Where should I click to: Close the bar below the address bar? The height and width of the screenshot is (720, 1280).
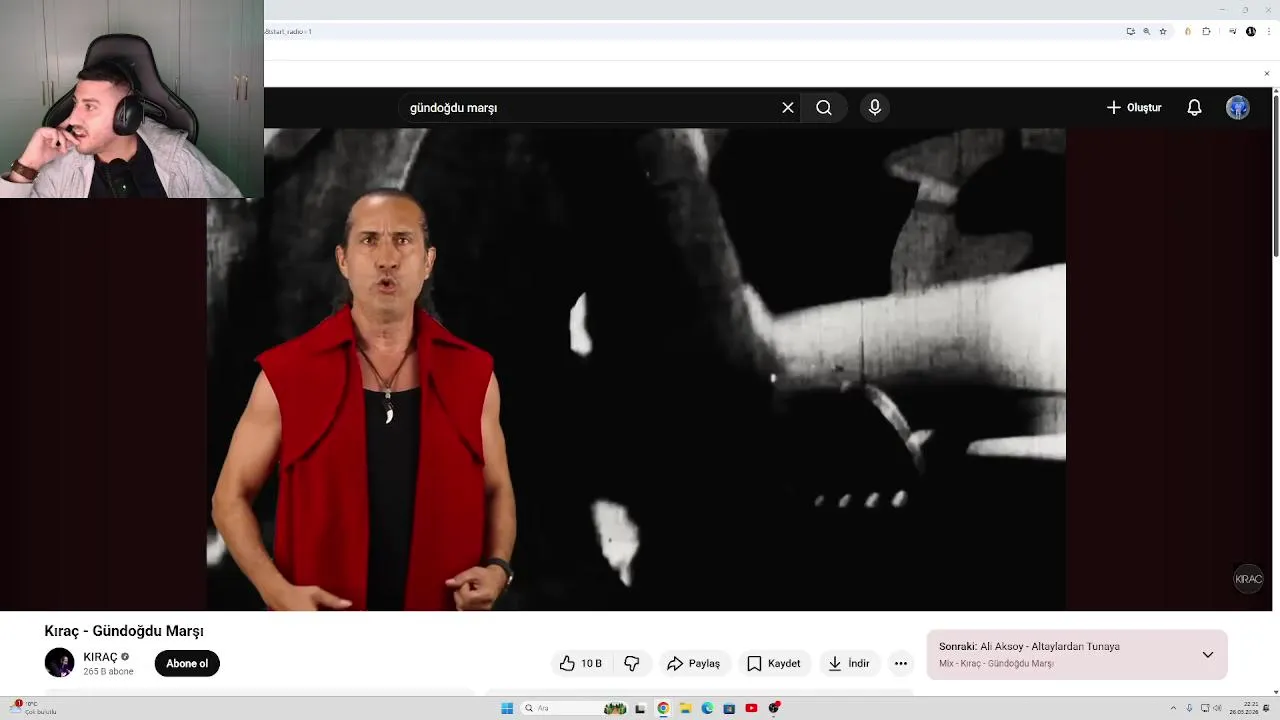tap(1267, 73)
